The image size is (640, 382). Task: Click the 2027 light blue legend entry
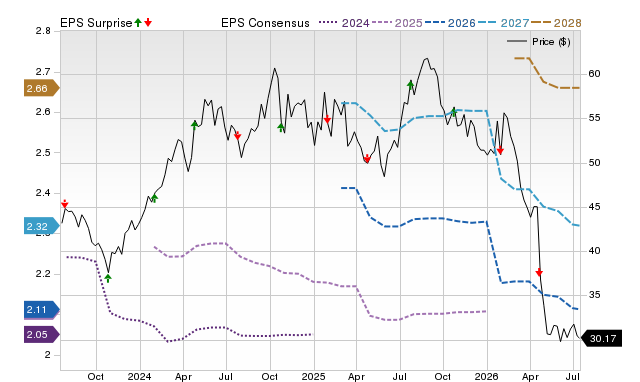point(504,23)
